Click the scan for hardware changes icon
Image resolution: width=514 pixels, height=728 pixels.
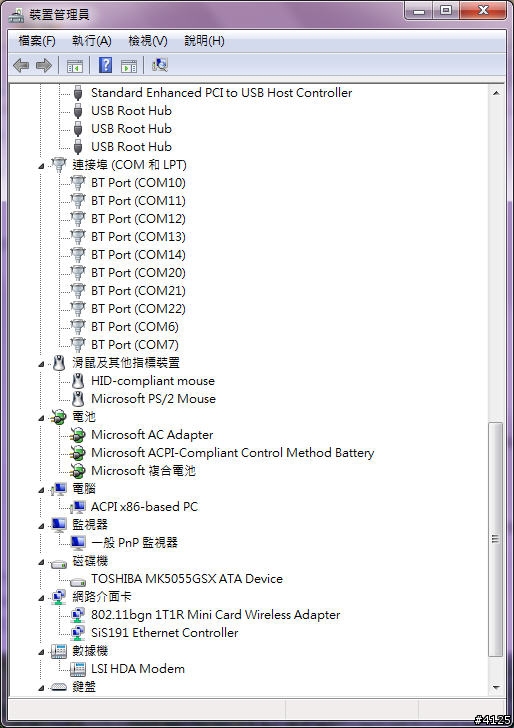pyautogui.click(x=160, y=65)
